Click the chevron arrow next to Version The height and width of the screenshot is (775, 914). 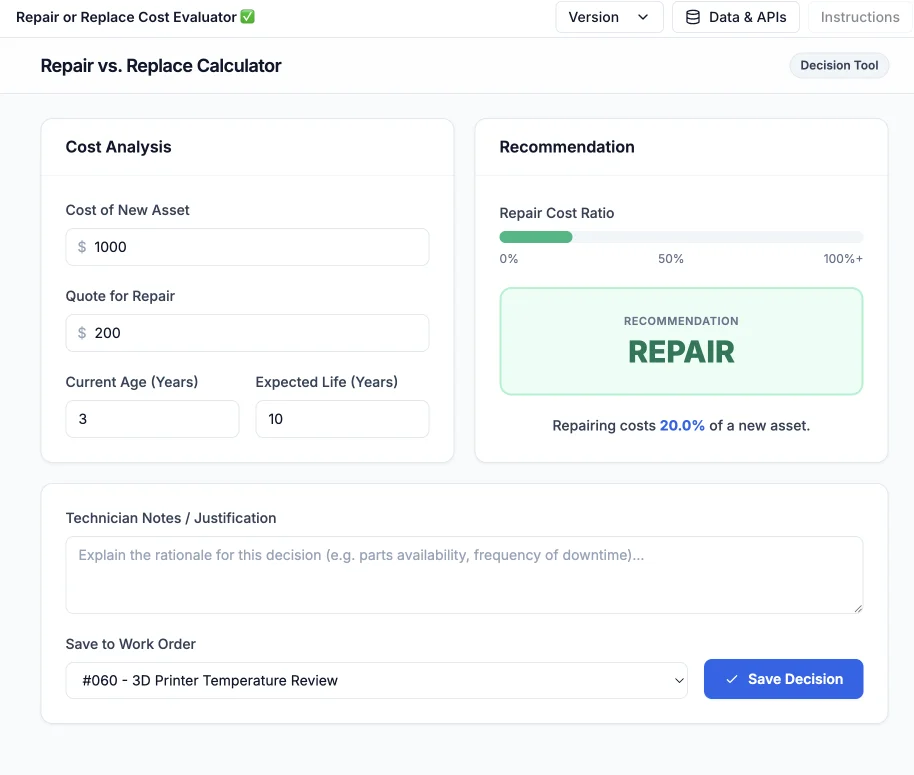point(643,17)
